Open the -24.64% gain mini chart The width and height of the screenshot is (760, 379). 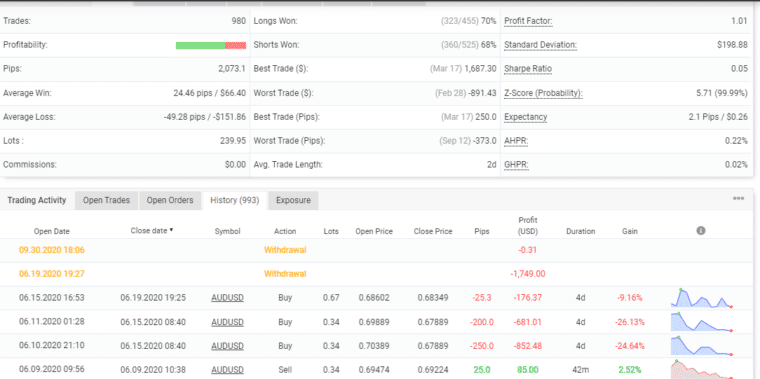tap(702, 346)
